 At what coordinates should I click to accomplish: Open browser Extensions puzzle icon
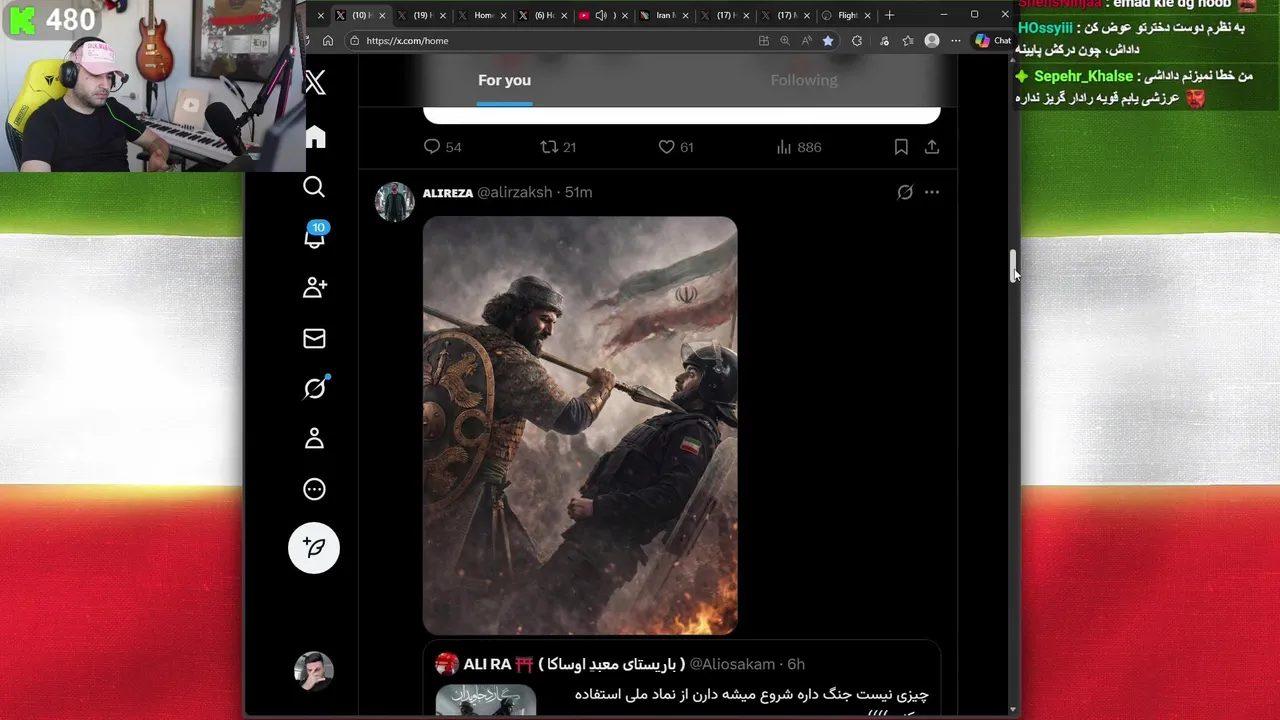click(x=857, y=41)
